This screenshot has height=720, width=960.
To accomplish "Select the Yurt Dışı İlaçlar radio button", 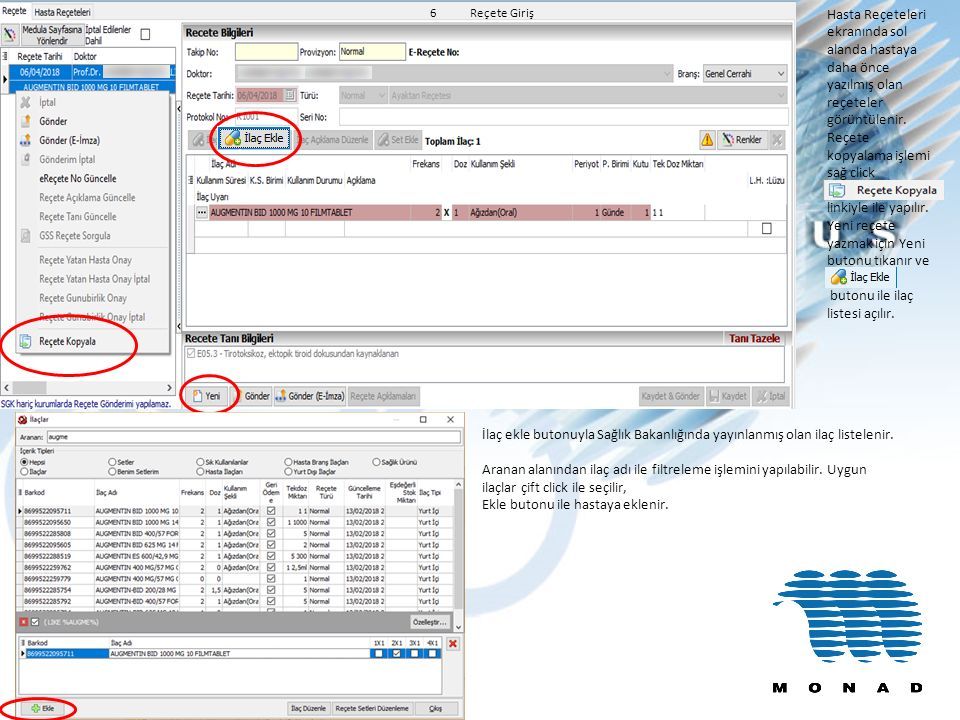I will point(288,471).
